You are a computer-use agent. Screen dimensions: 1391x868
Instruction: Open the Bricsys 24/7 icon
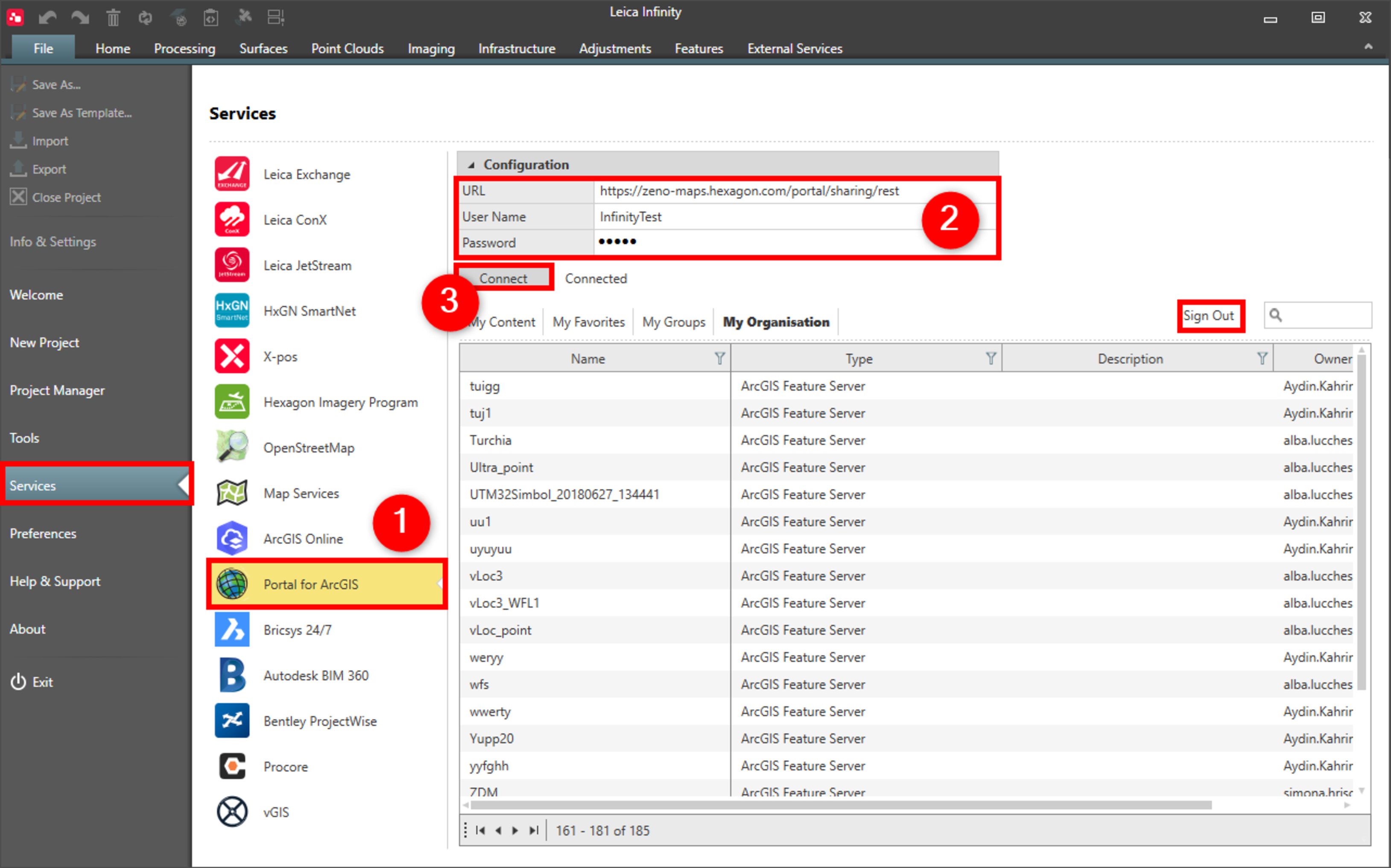(232, 629)
